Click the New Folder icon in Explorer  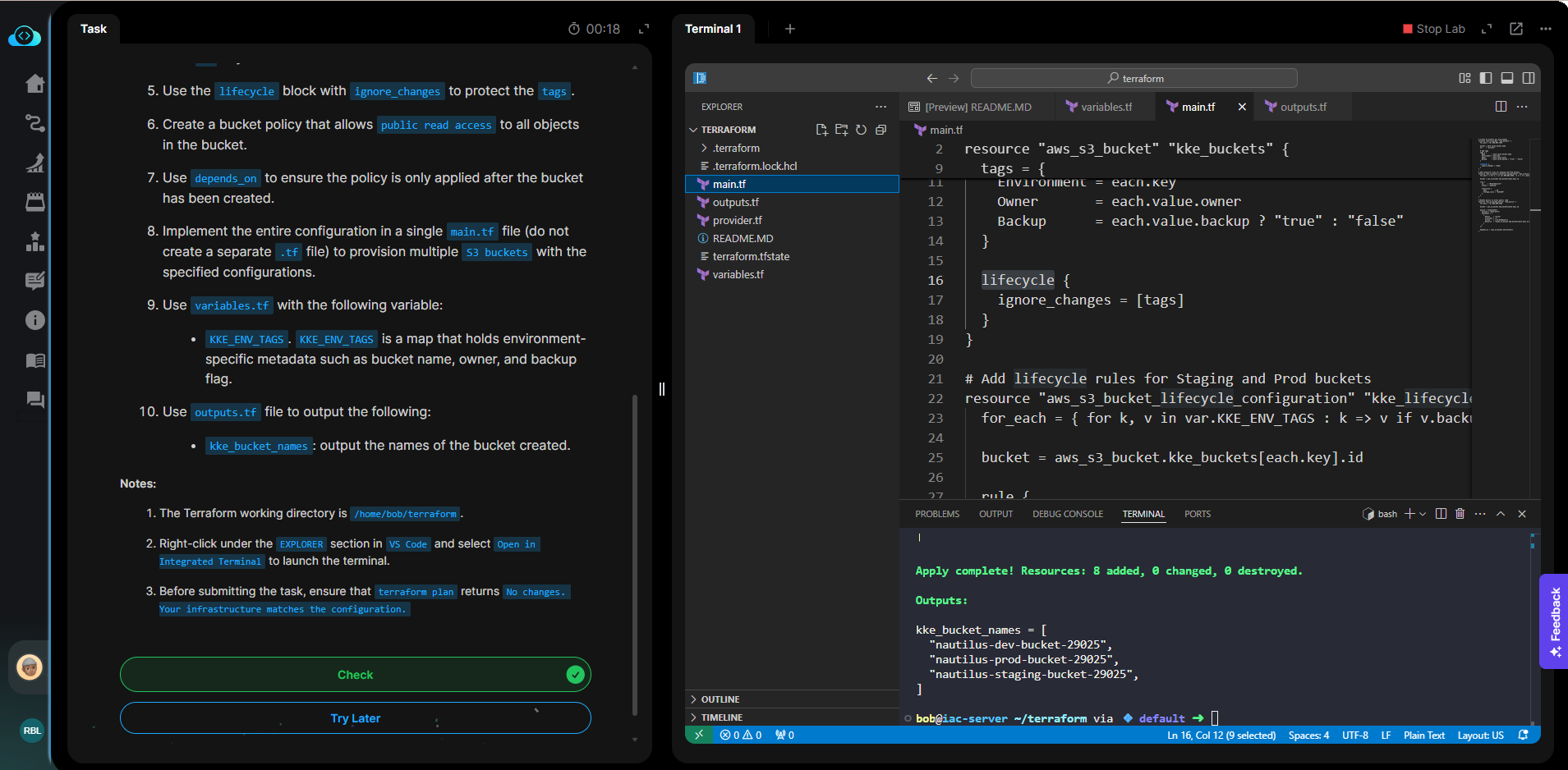(x=841, y=130)
